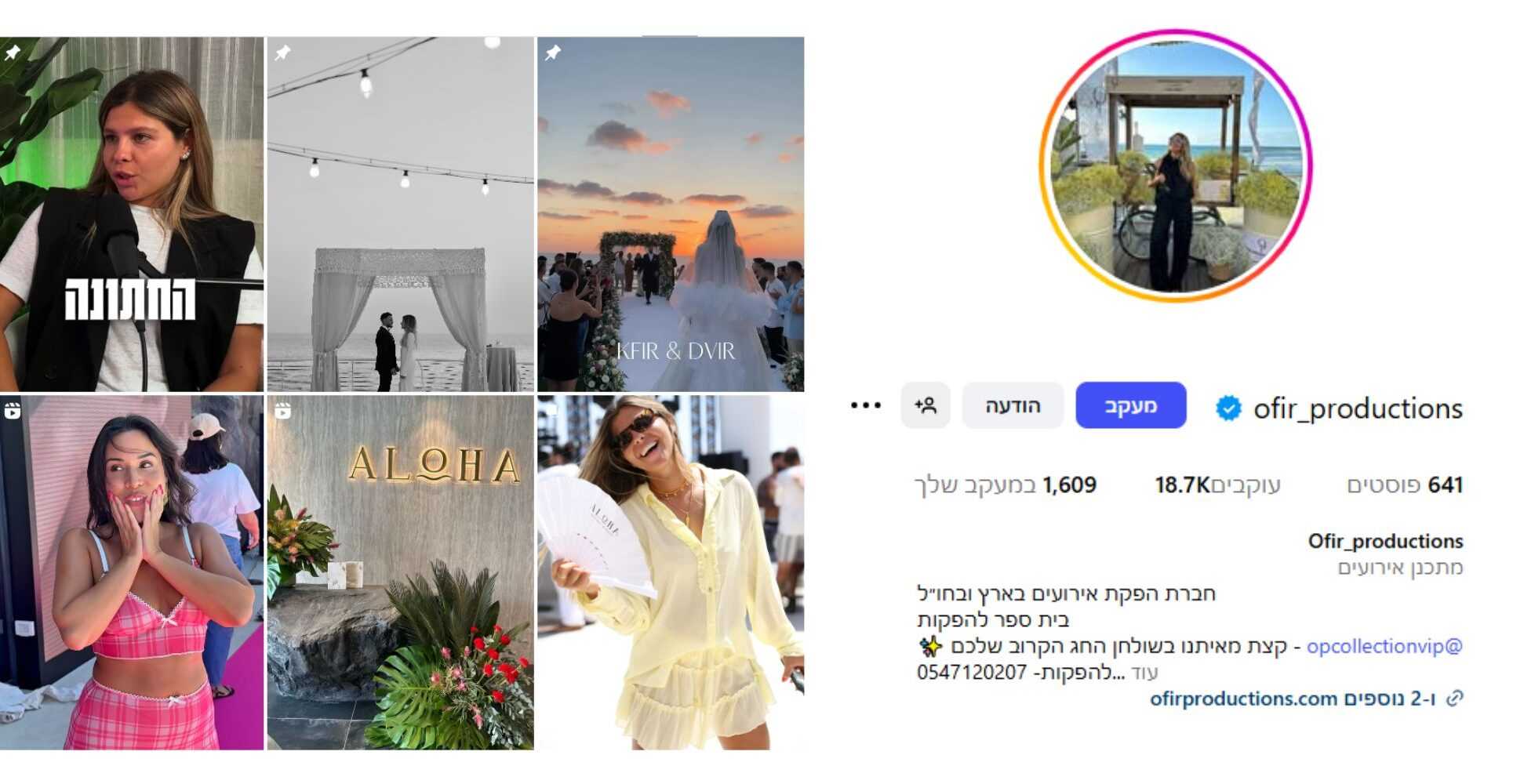Click pin icon on black-and-white wedding post
Screen dimensions: 1524x784
282,53
